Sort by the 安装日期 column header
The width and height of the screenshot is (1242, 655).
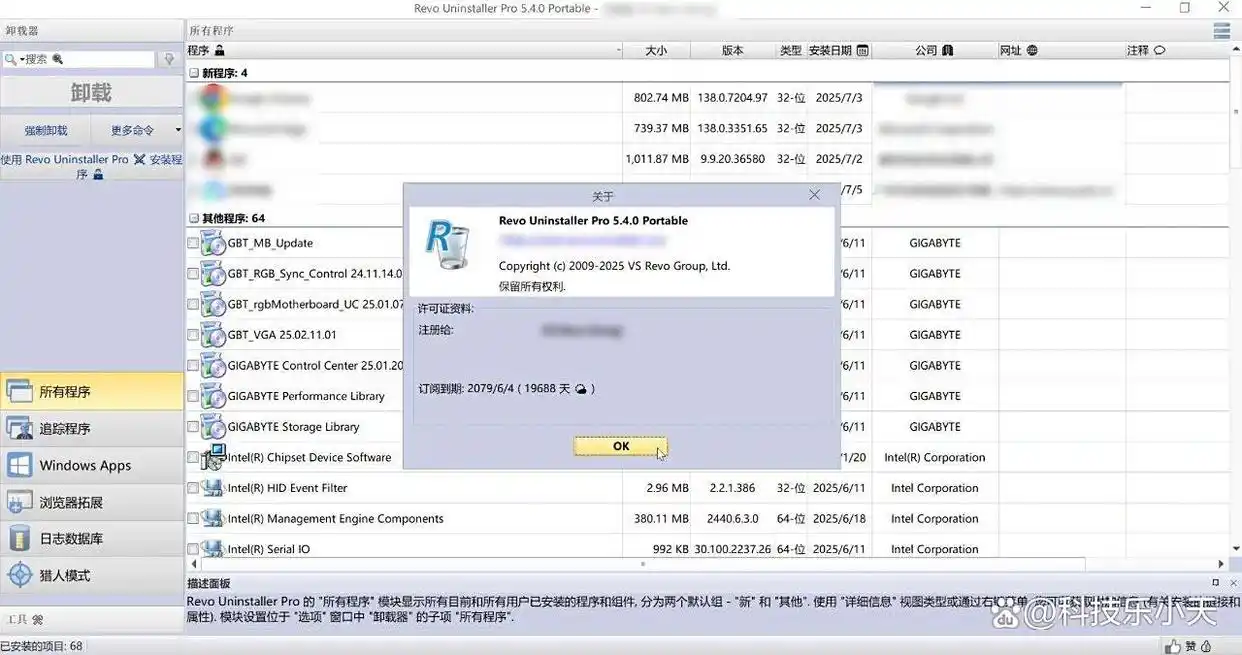[x=839, y=50]
